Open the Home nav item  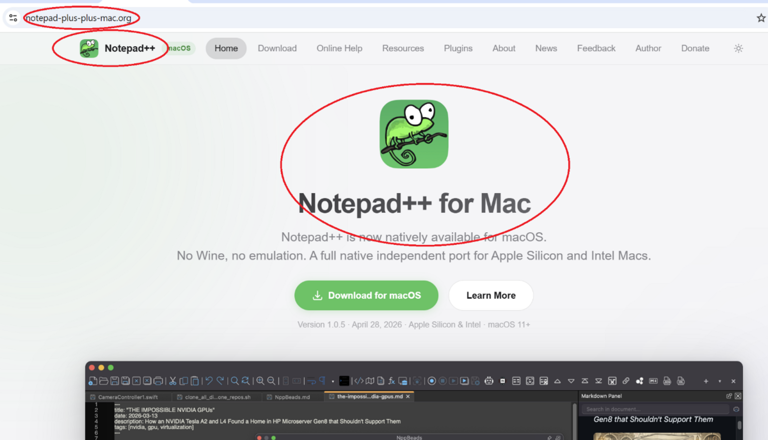(x=226, y=49)
